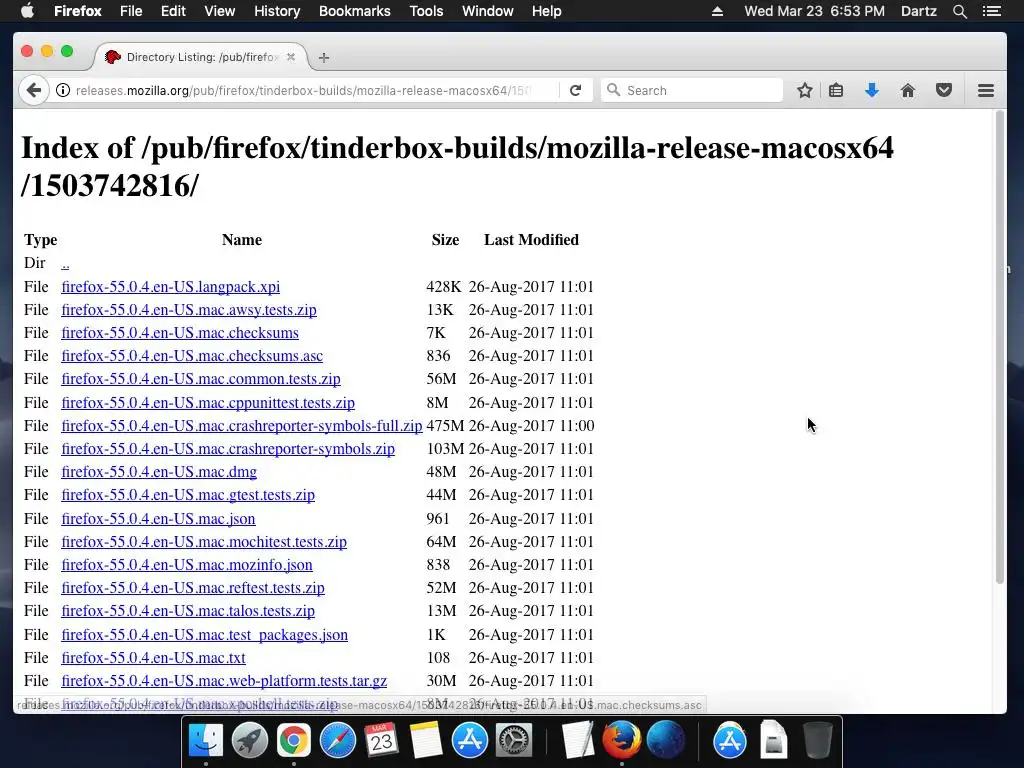1024x768 pixels.
Task: Go to the Firefox home page icon
Action: coord(908,90)
